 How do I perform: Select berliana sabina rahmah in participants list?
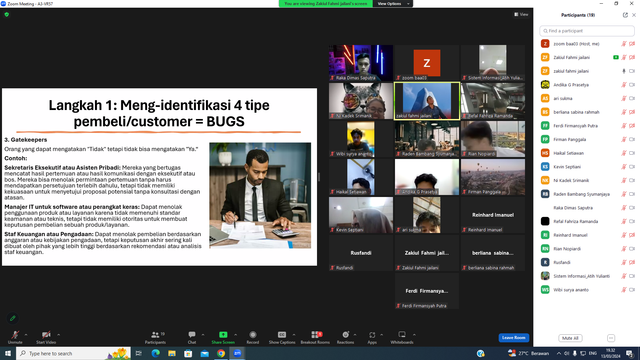588,112
